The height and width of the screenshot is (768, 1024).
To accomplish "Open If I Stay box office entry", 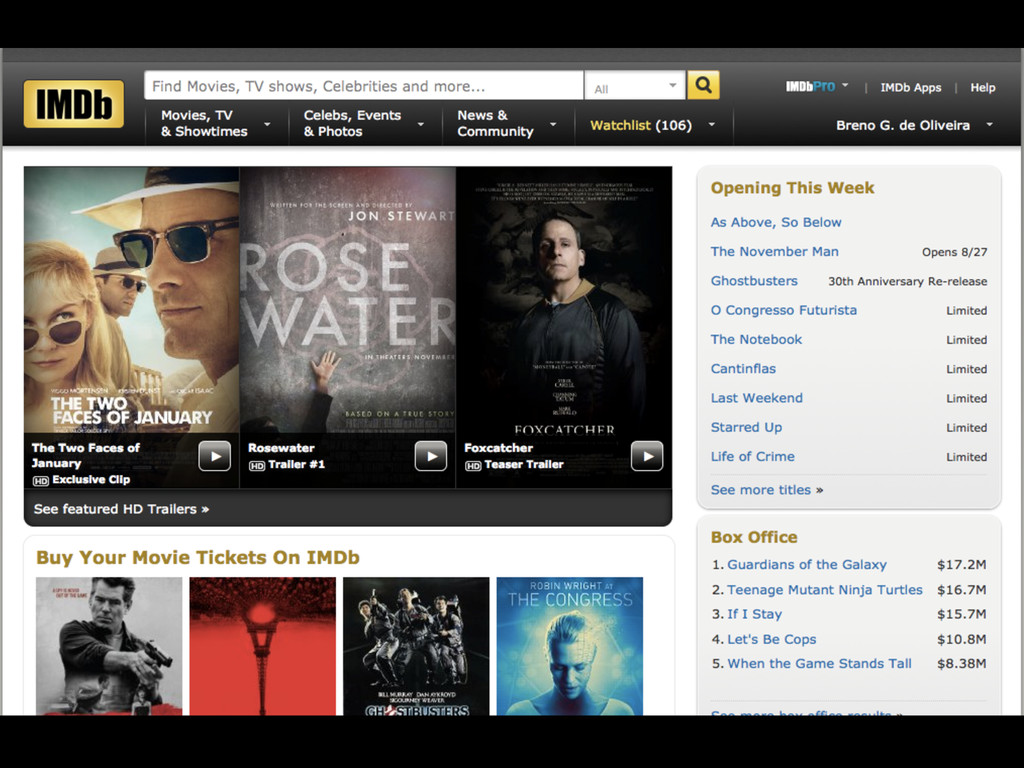I will pyautogui.click(x=754, y=614).
